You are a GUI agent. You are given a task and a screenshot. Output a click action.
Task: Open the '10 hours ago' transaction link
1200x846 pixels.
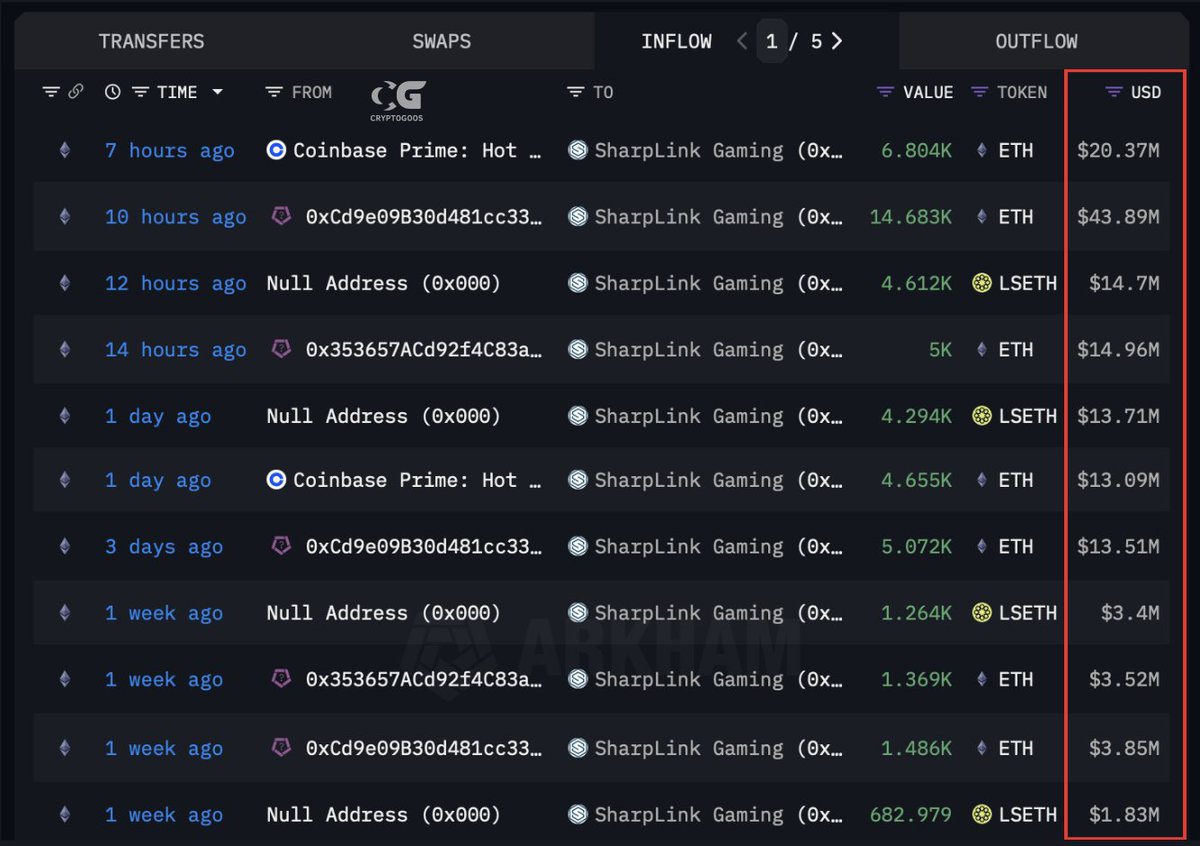click(x=176, y=217)
